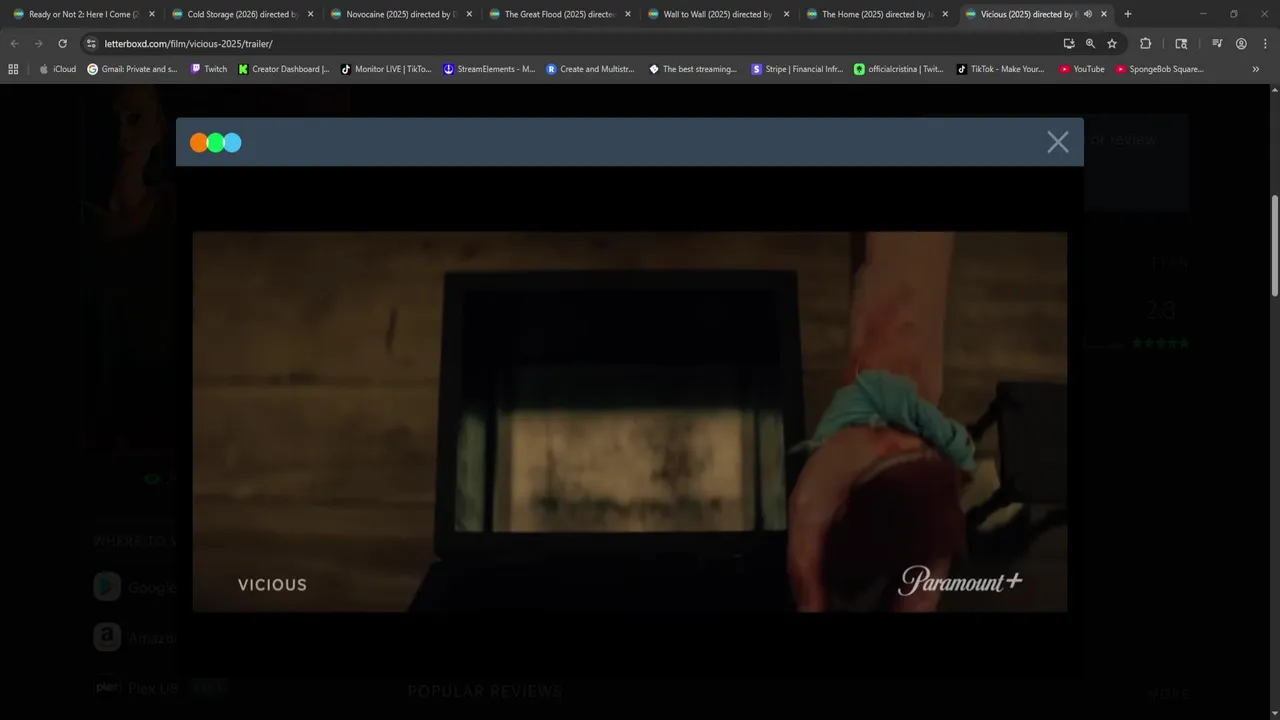Switch to the Cold Storage (2026) tab
Screen dimensions: 1280x720
click(241, 14)
